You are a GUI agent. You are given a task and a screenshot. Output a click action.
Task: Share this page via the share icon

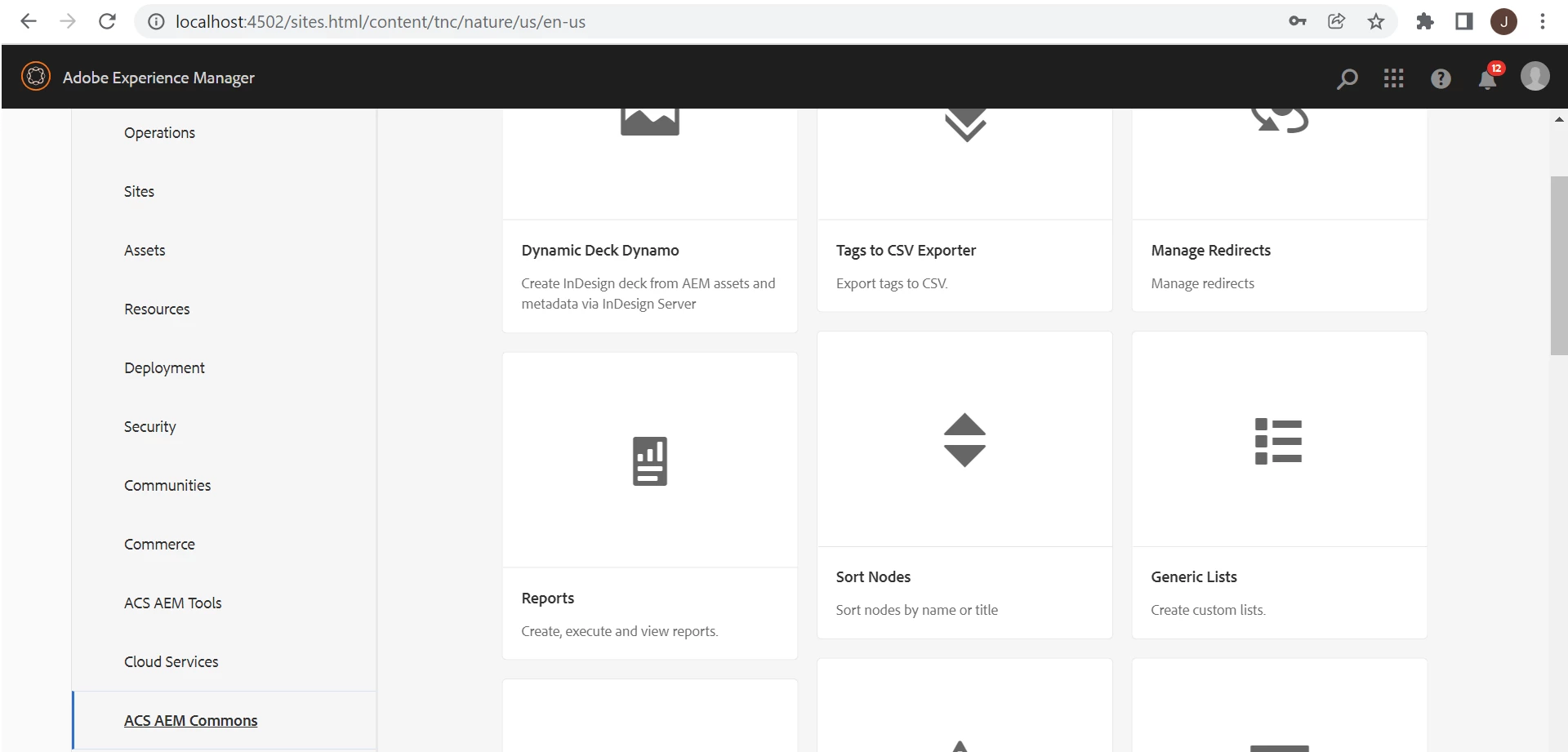(x=1337, y=21)
